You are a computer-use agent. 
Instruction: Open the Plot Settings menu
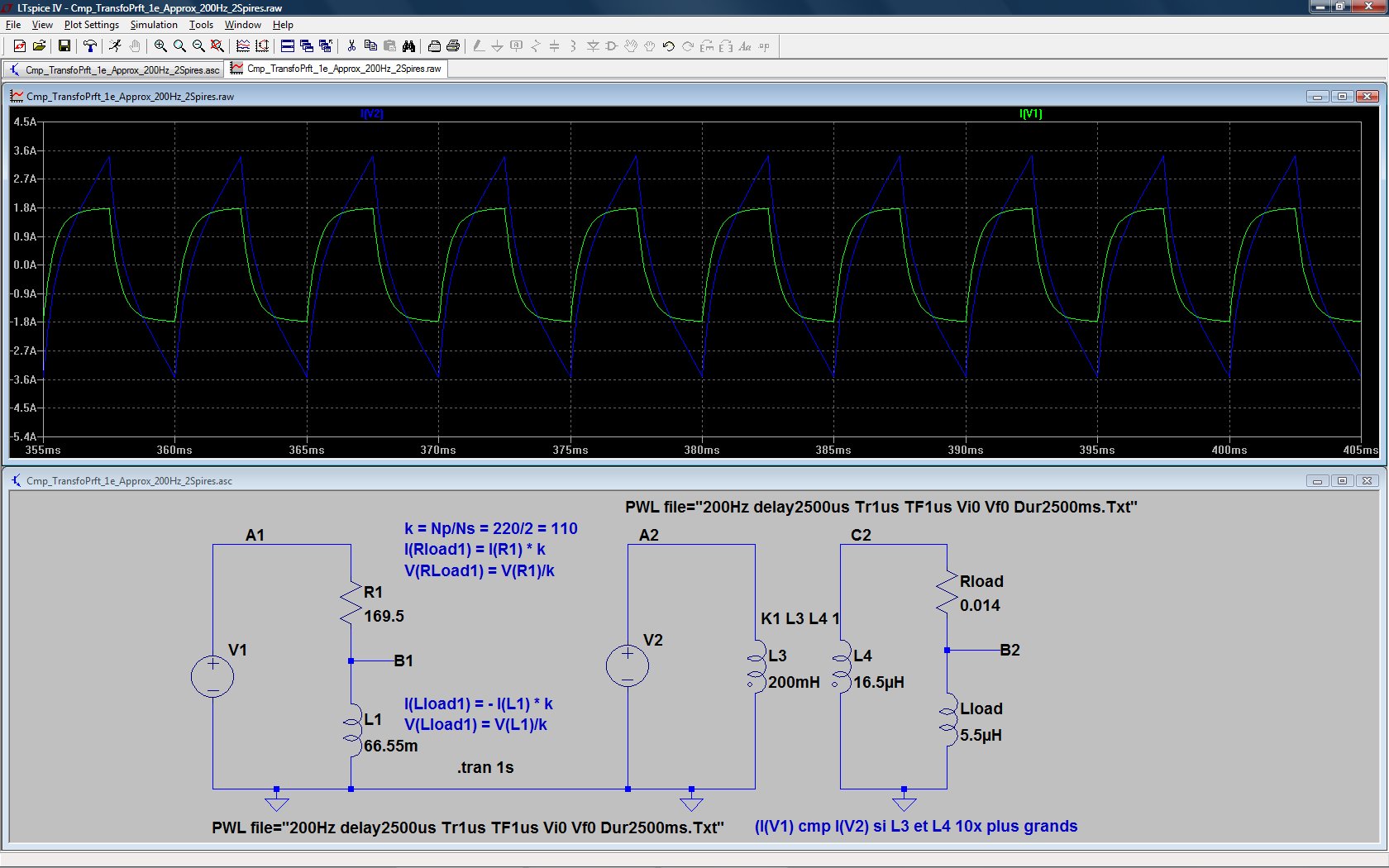click(x=92, y=25)
